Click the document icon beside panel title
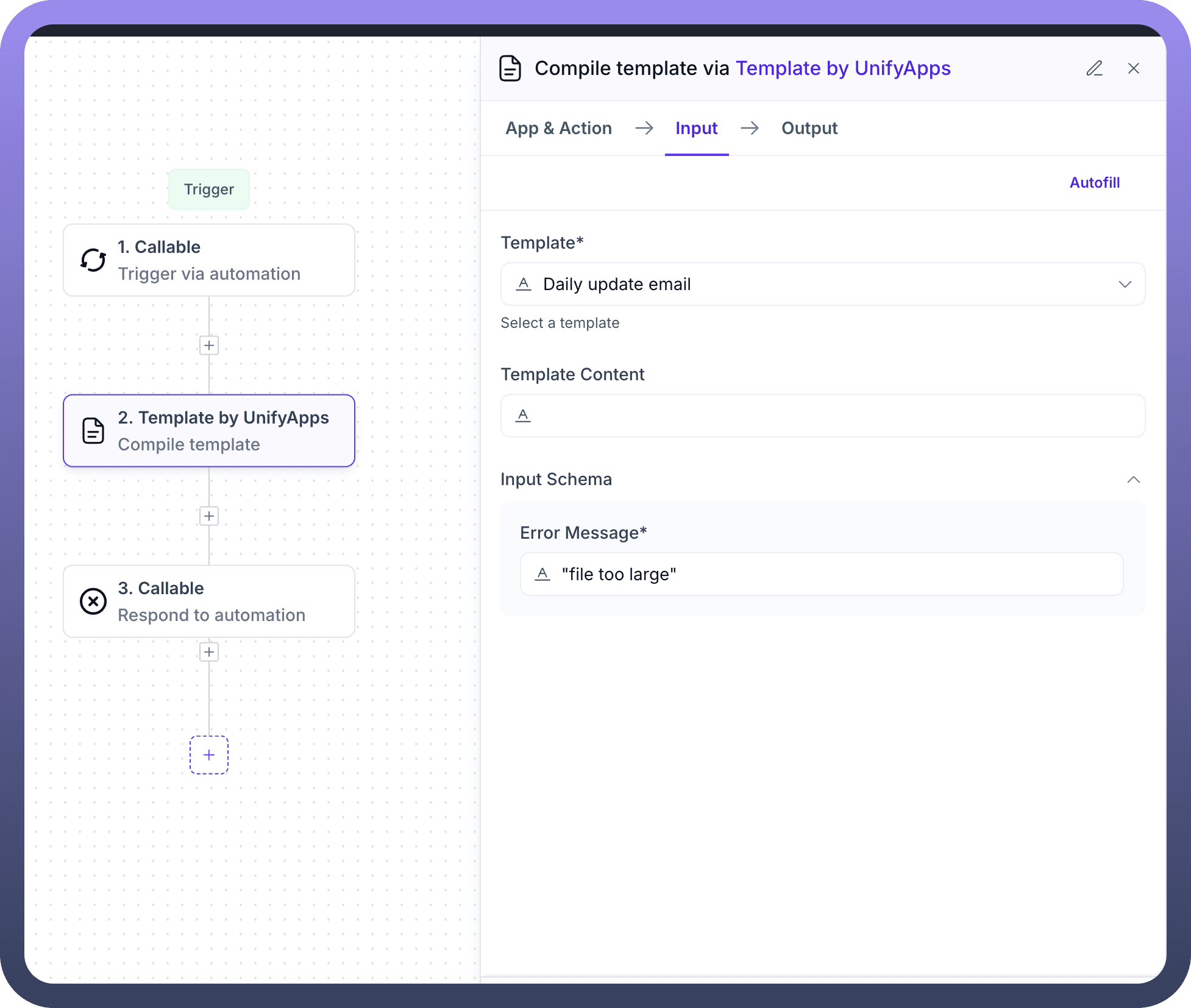 click(x=510, y=68)
